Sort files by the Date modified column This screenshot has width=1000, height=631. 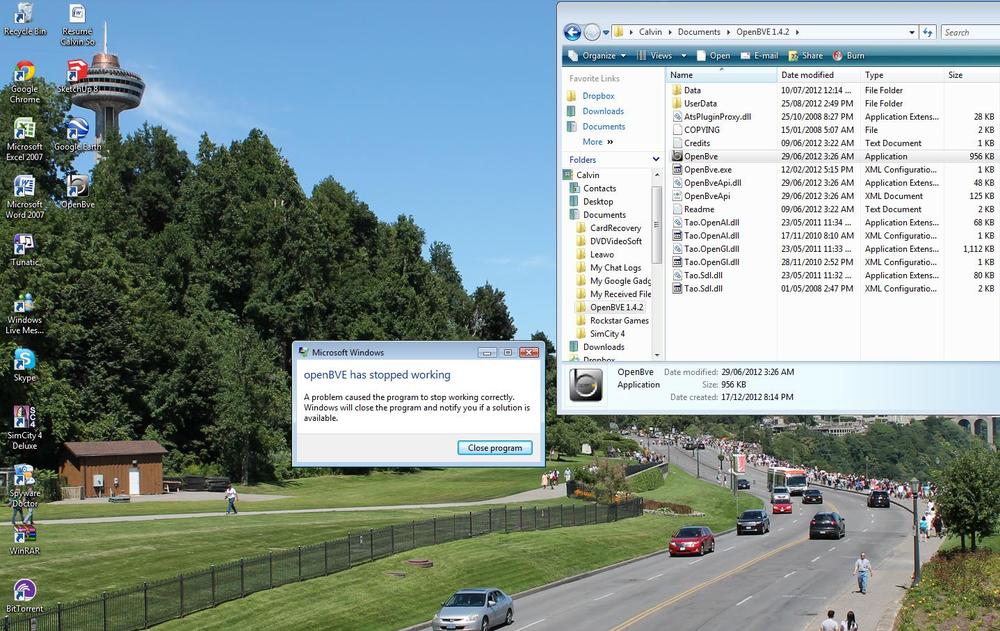point(818,75)
